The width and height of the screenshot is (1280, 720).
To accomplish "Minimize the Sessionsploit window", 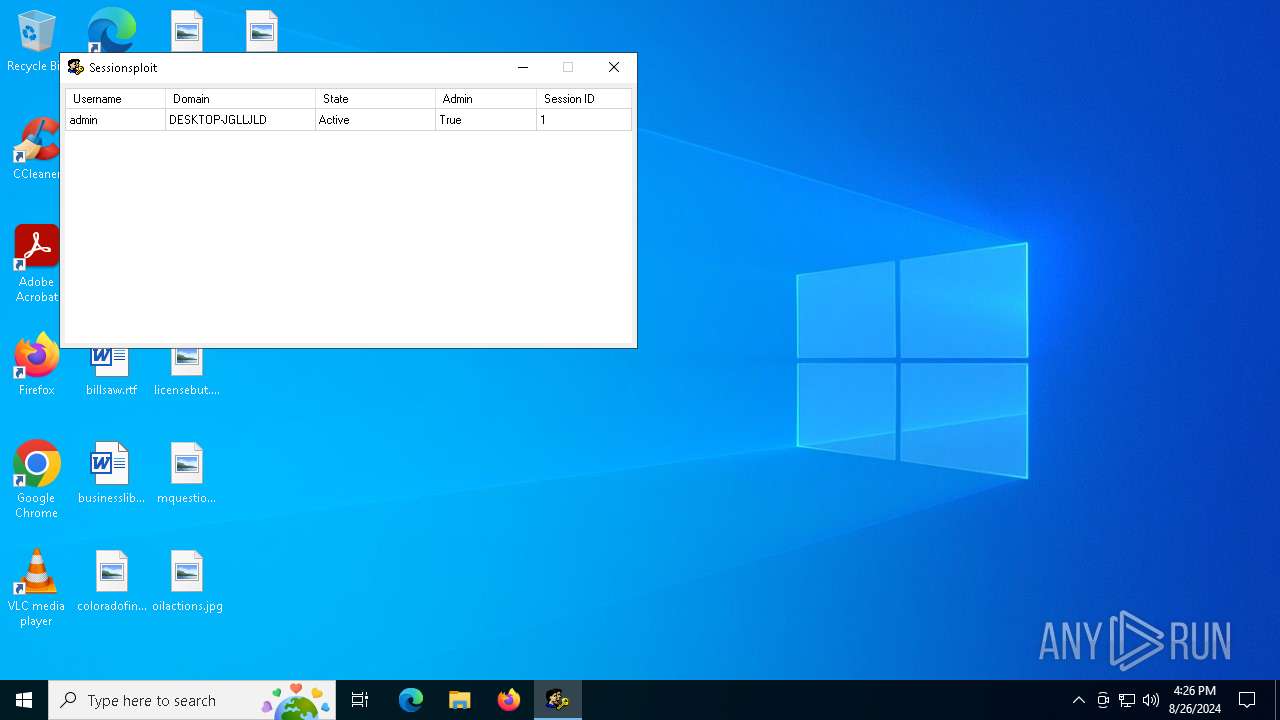I will tap(522, 67).
